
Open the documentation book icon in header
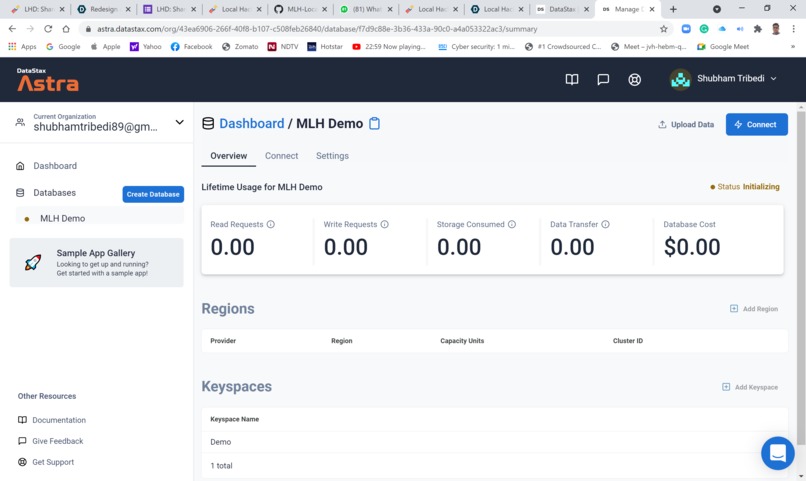[572, 79]
